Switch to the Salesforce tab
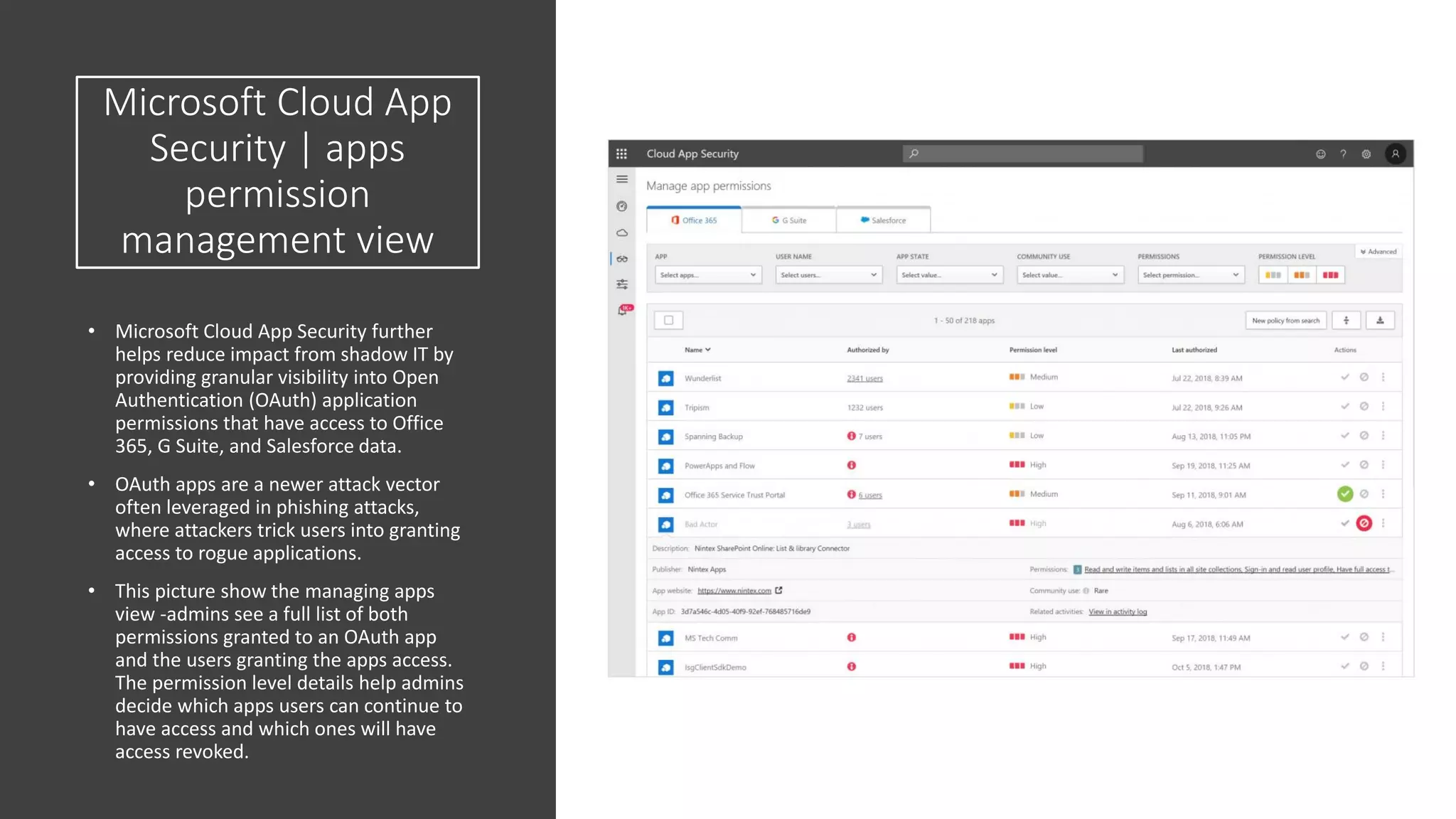The width and height of the screenshot is (1456, 819). (883, 220)
